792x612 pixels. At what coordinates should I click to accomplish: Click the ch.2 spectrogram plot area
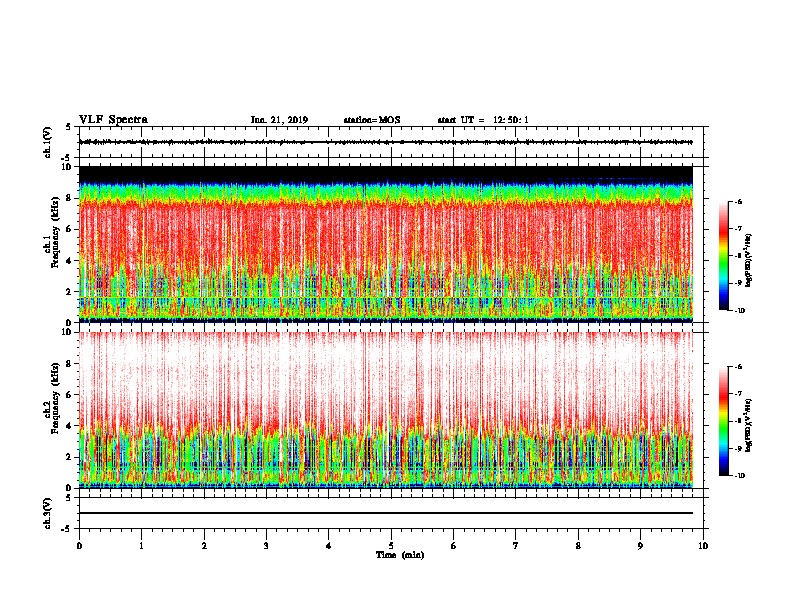click(x=386, y=410)
